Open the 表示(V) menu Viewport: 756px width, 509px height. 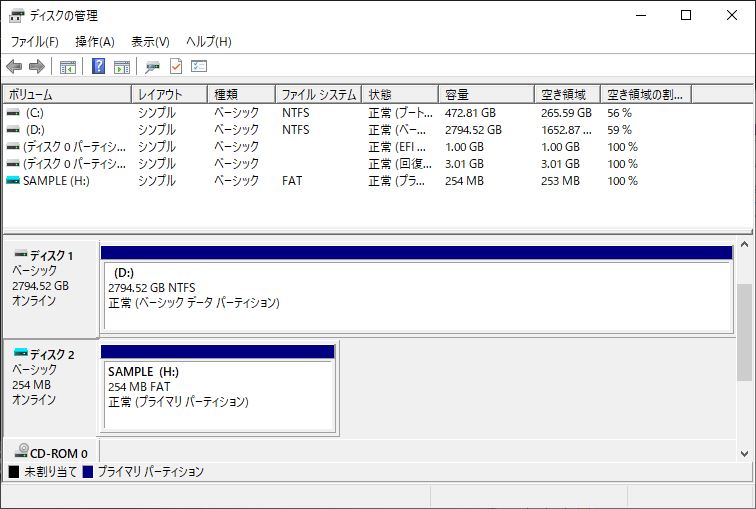point(150,42)
